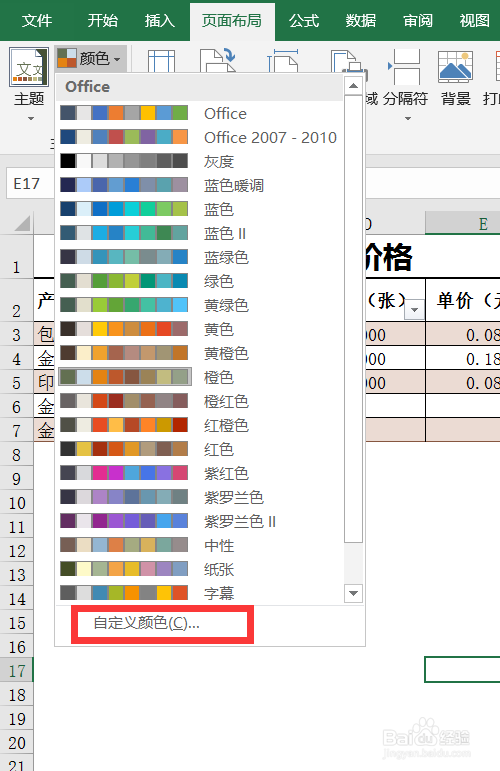Open the filter dropdown in header row
500x771 pixels.
[414, 309]
